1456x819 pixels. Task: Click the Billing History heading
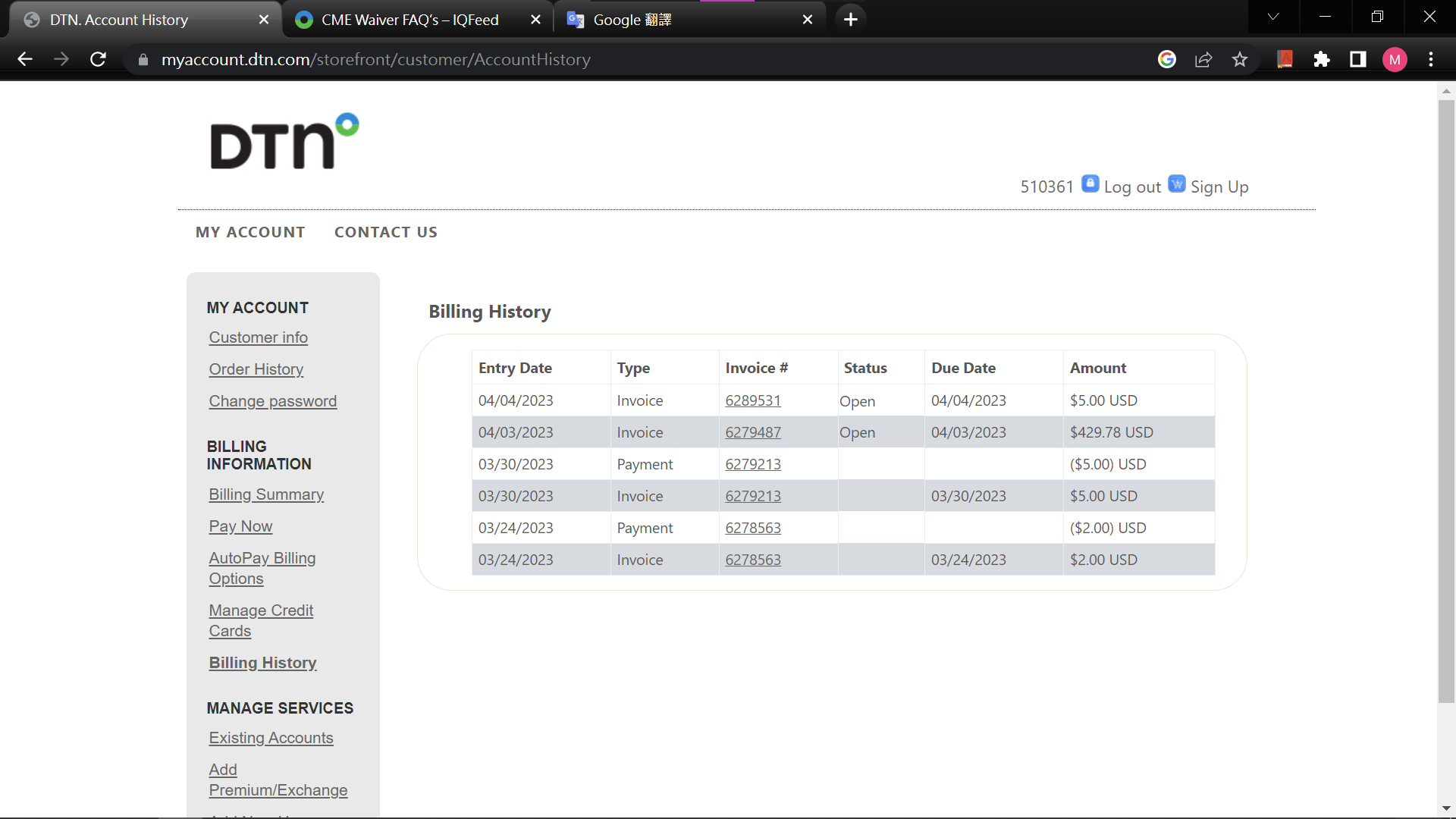coord(490,312)
